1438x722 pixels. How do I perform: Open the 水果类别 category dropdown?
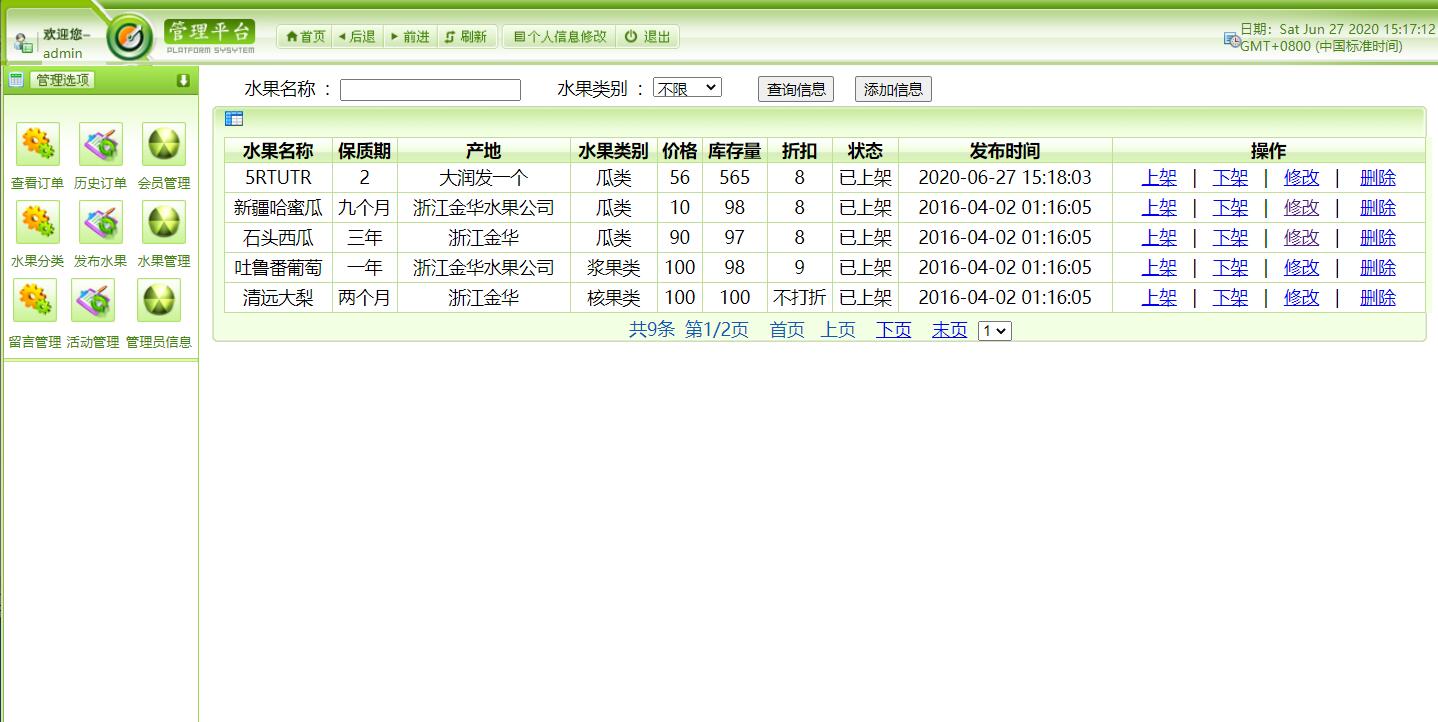(687, 85)
